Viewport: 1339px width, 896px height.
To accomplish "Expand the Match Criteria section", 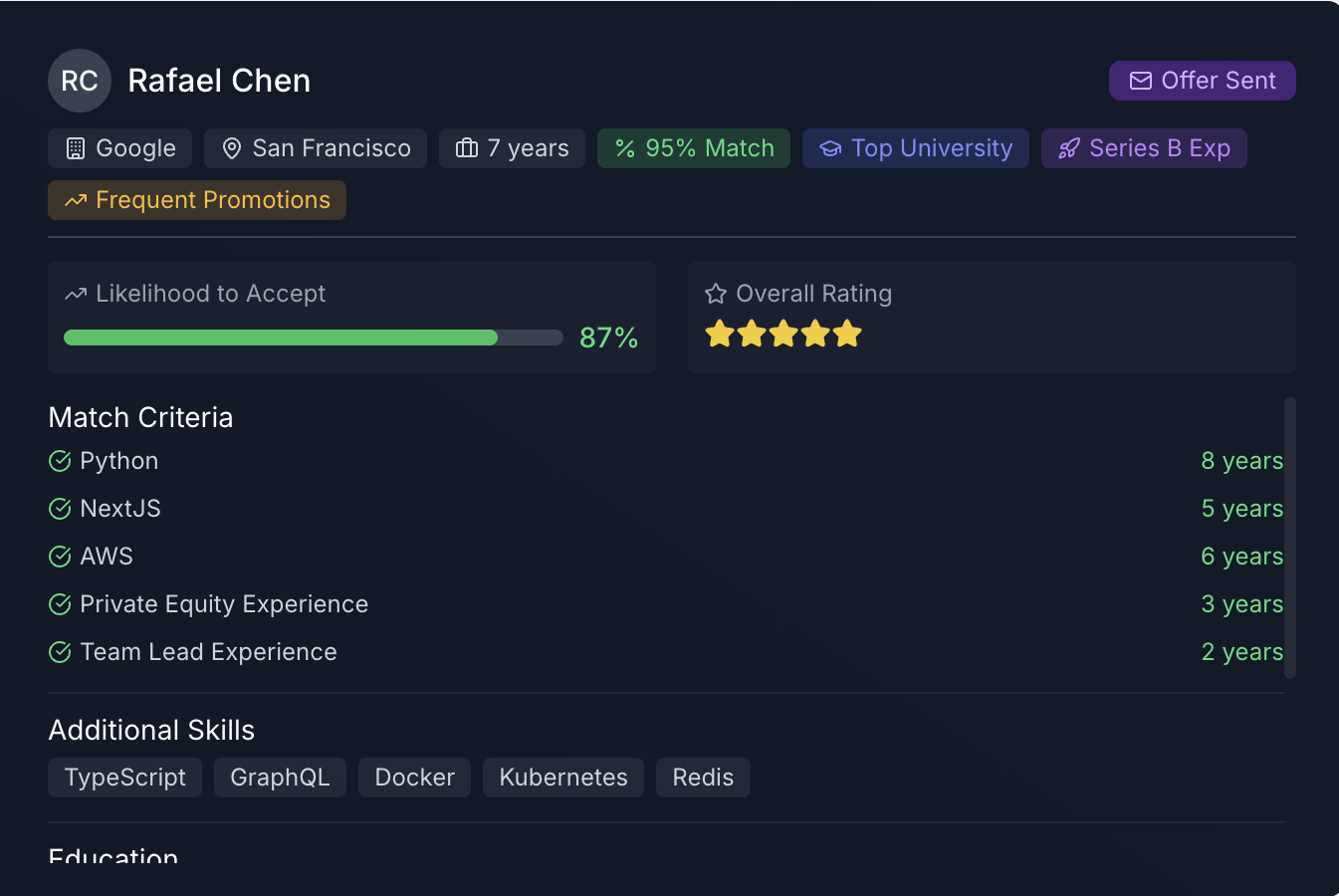I will pyautogui.click(x=140, y=417).
